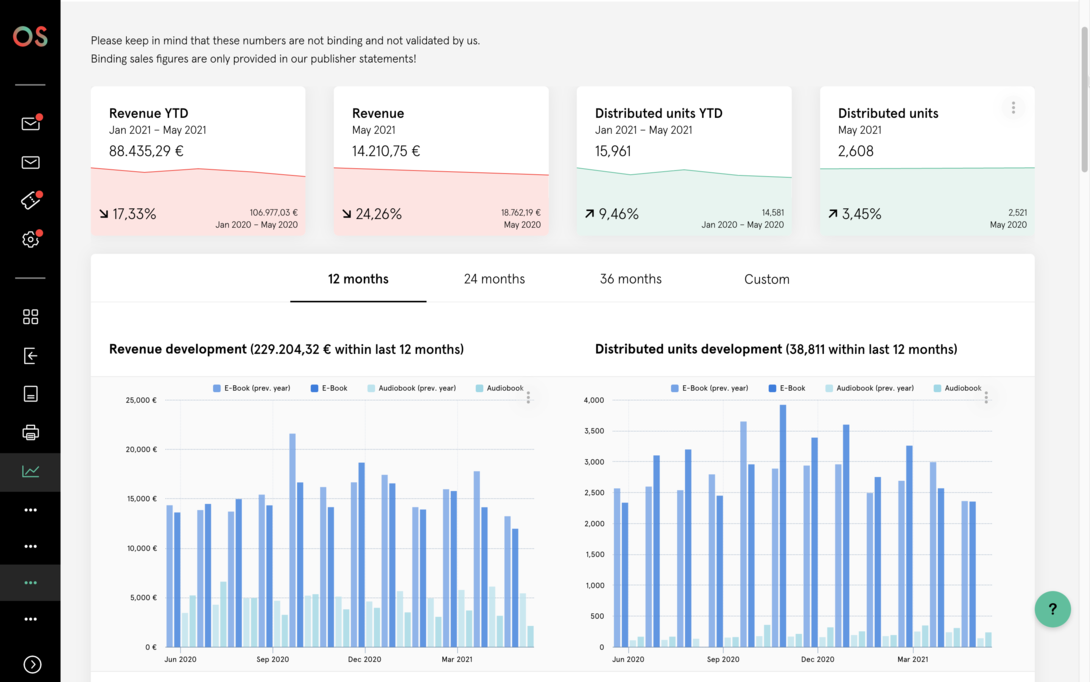The height and width of the screenshot is (682, 1090).
Task: Open settings gear in the sidebar
Action: coord(30,239)
